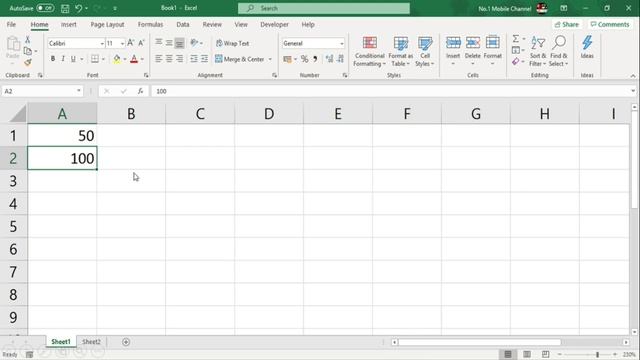Open Sort & Filter options
The height and width of the screenshot is (360, 640).
coord(538,51)
